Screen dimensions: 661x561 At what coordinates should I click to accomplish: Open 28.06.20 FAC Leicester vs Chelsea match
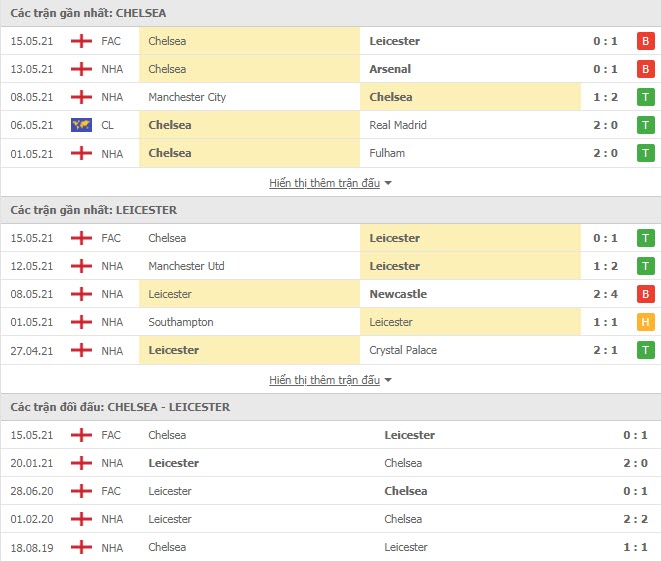pyautogui.click(x=330, y=491)
